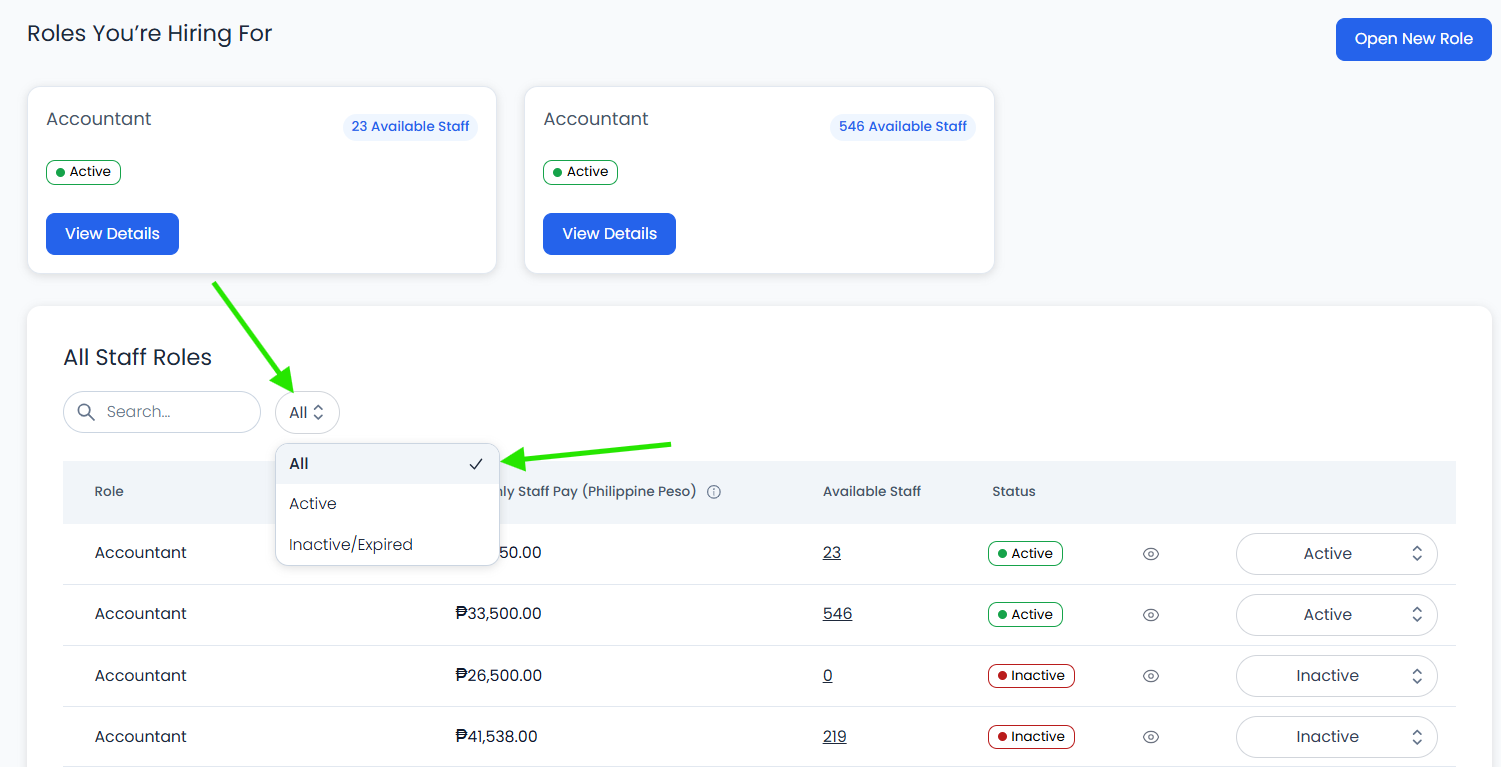Open the 546 available staff link in the table

point(837,614)
